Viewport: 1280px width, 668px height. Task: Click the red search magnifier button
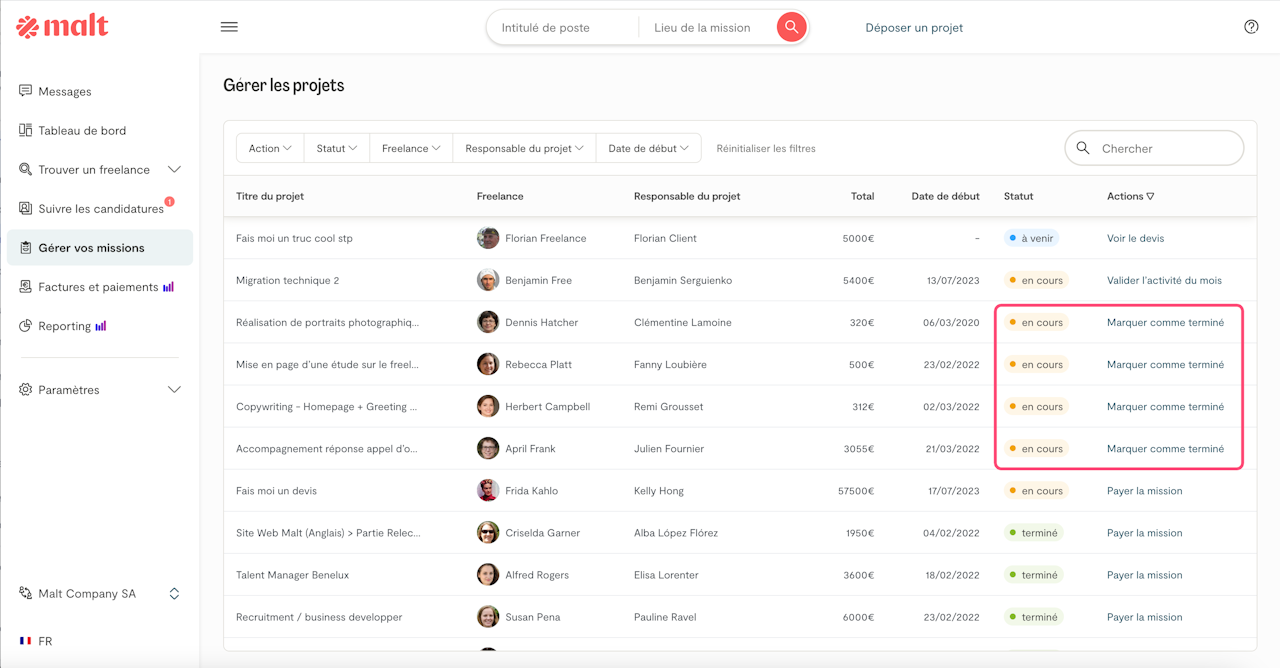[791, 27]
